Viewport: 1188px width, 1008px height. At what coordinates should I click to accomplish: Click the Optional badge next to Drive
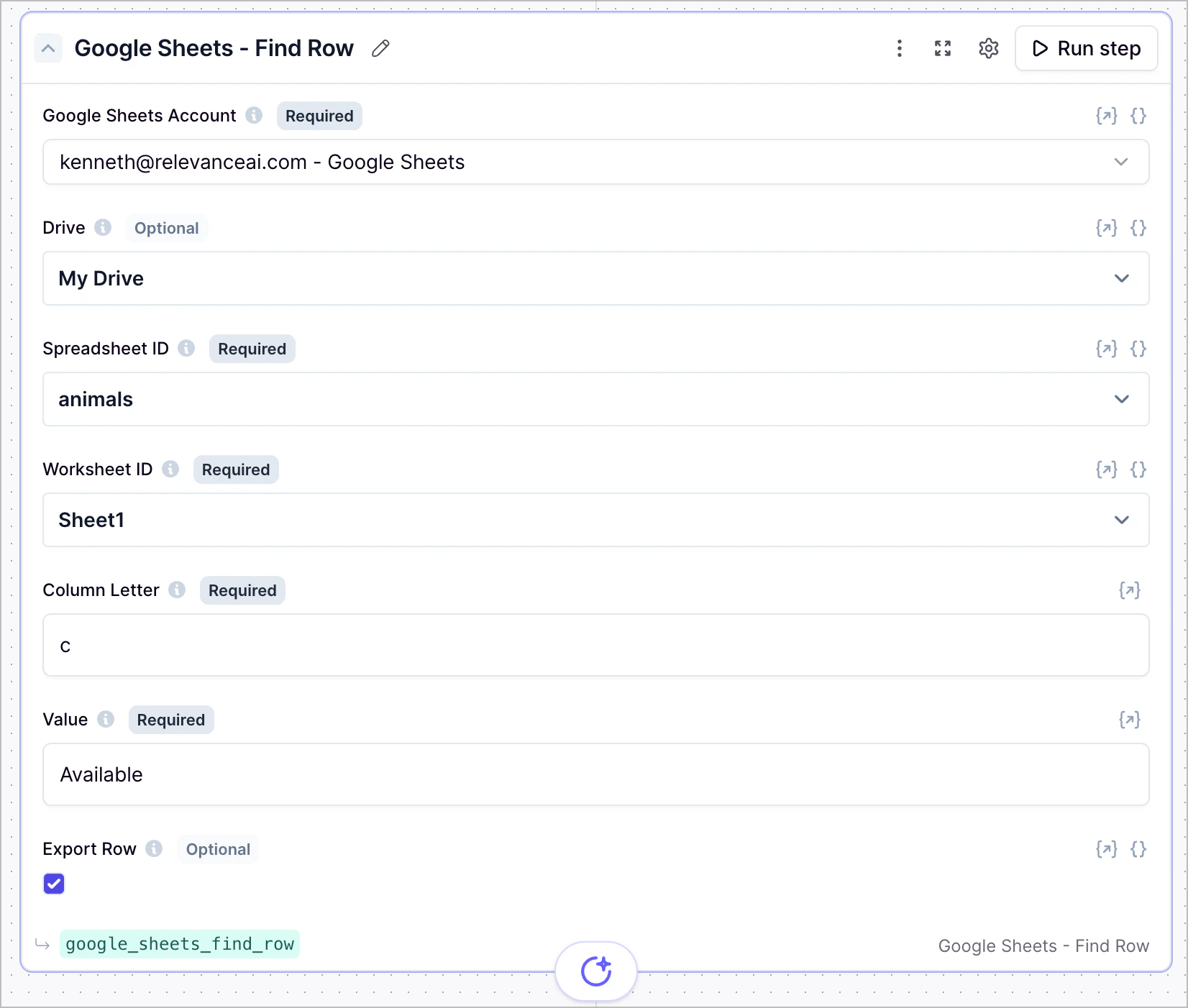pos(166,228)
